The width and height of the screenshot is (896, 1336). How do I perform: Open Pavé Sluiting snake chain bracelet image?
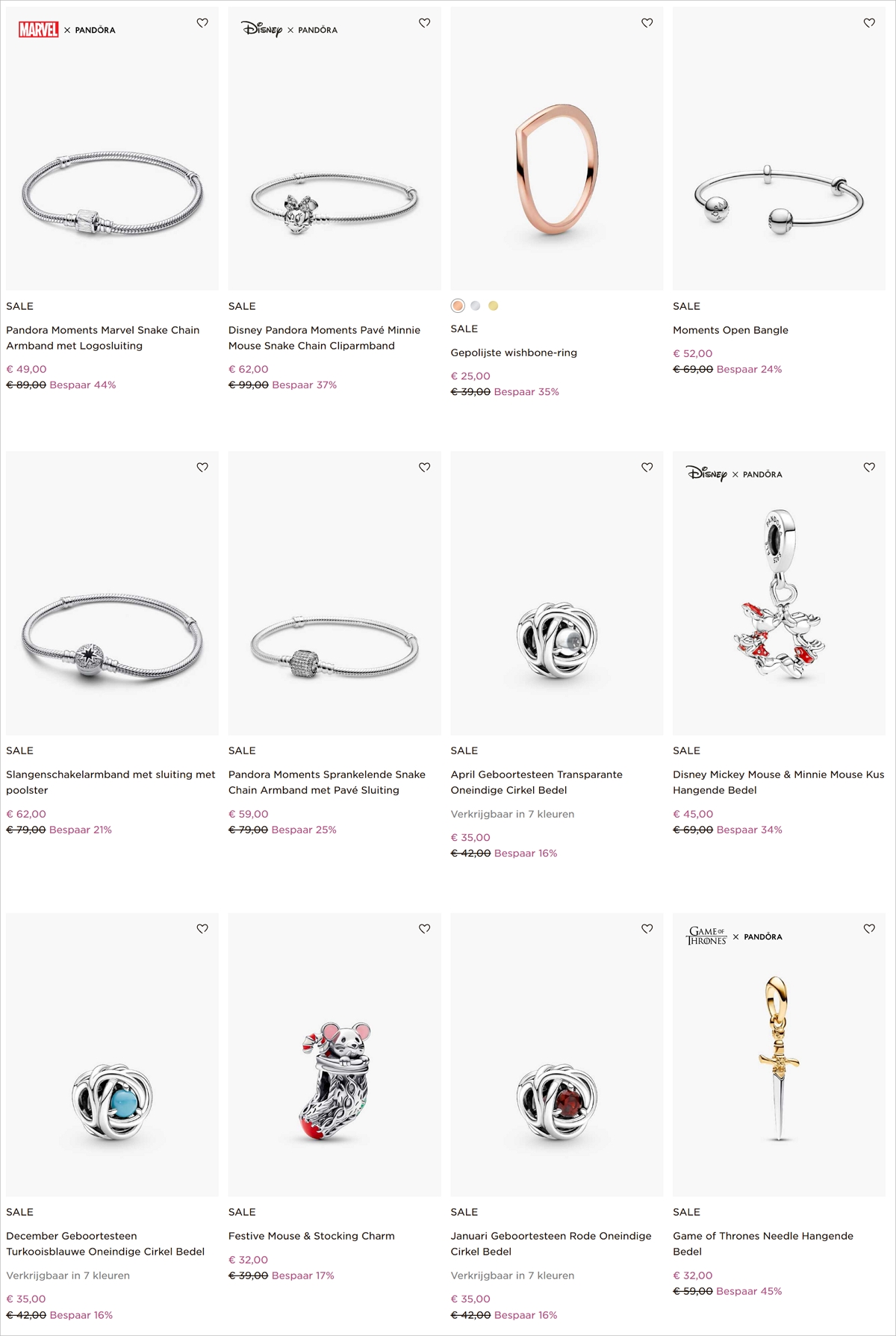pyautogui.click(x=335, y=593)
